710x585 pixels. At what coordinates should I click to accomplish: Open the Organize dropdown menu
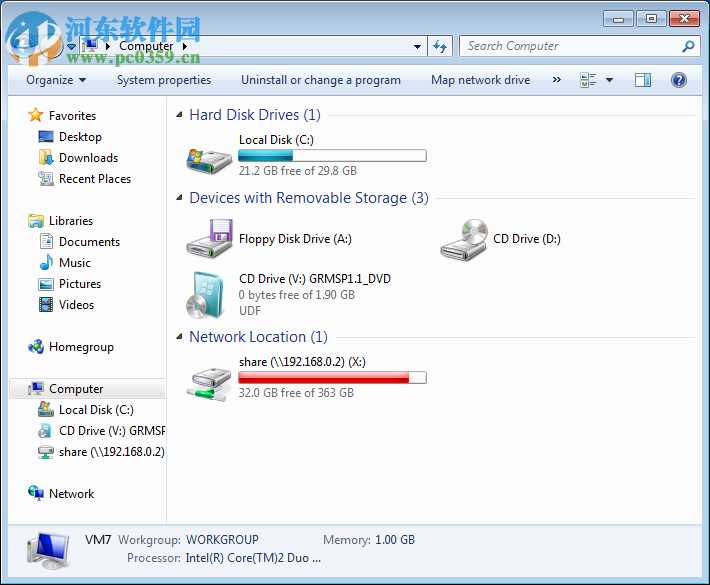[56, 80]
